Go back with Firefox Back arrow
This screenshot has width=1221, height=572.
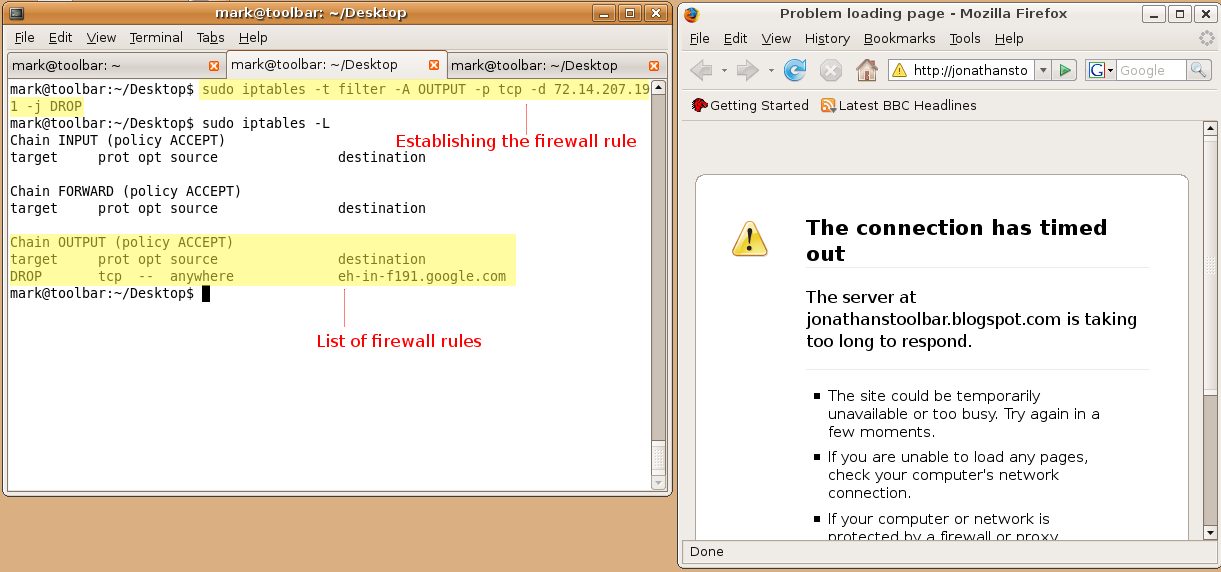click(702, 70)
